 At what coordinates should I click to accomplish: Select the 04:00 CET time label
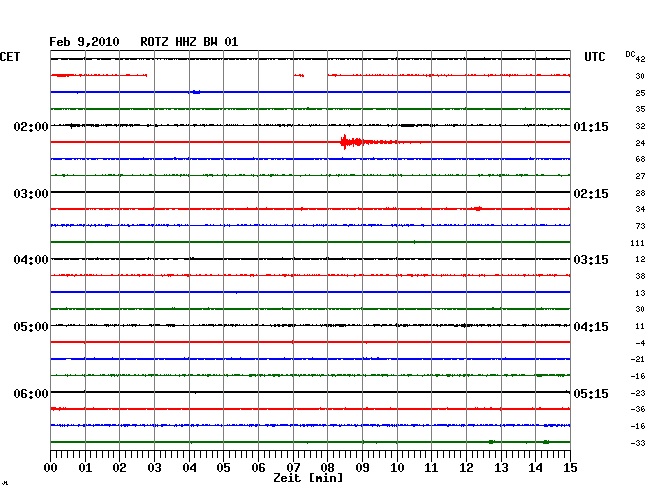pyautogui.click(x=31, y=260)
